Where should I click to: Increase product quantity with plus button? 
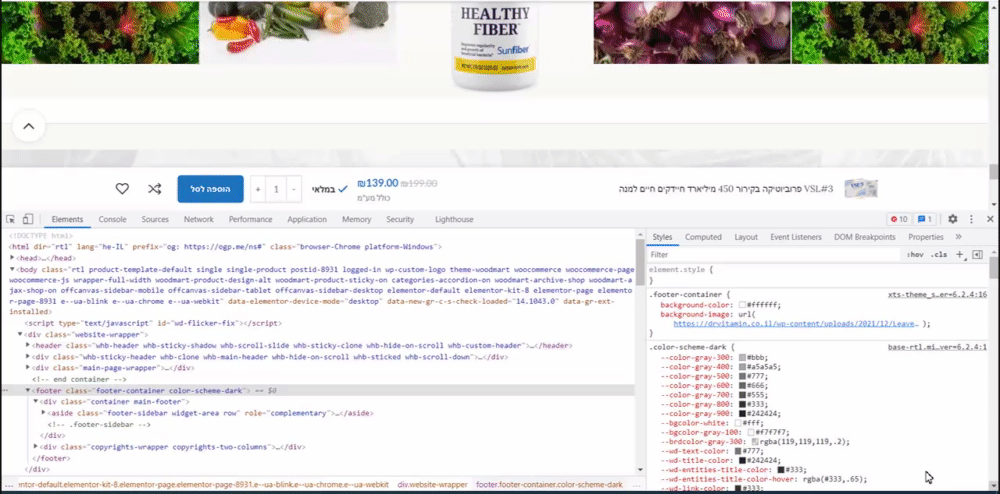pos(258,189)
